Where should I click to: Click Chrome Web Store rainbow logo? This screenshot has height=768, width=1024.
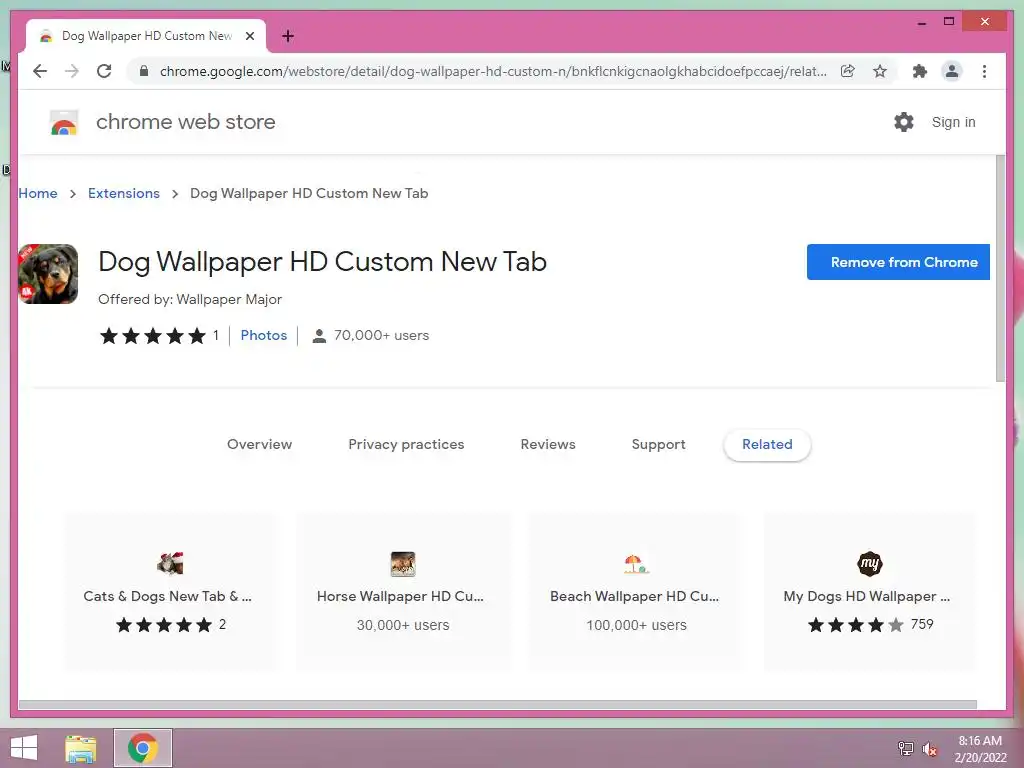point(64,122)
